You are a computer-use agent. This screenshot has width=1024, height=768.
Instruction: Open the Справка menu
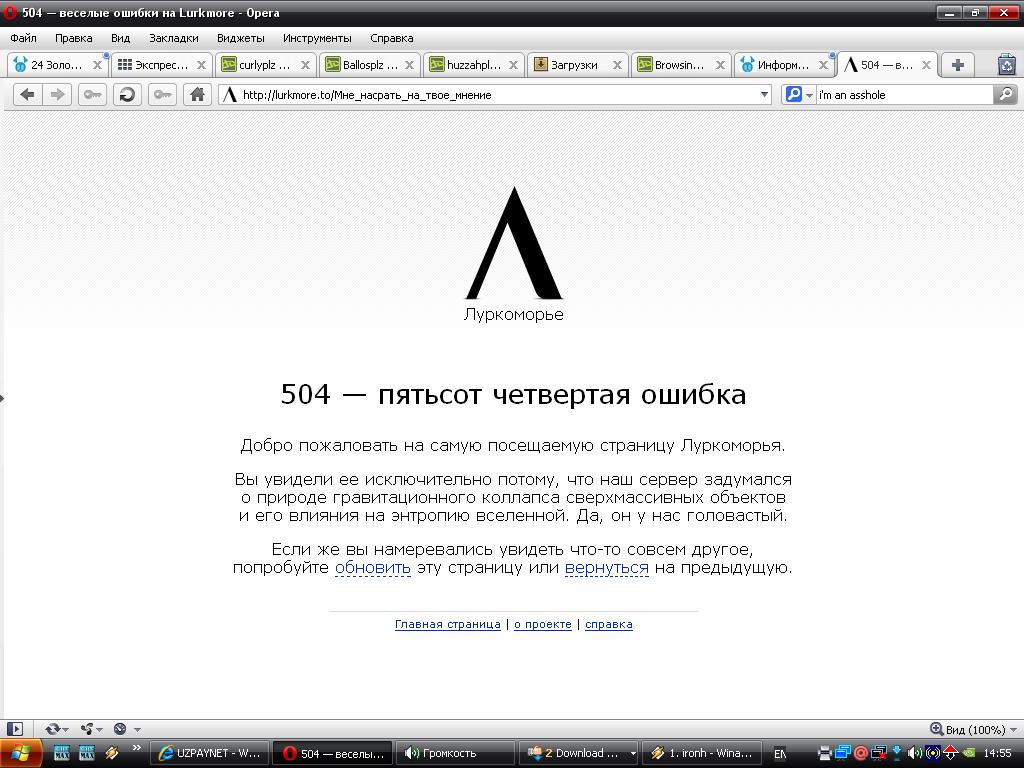392,38
